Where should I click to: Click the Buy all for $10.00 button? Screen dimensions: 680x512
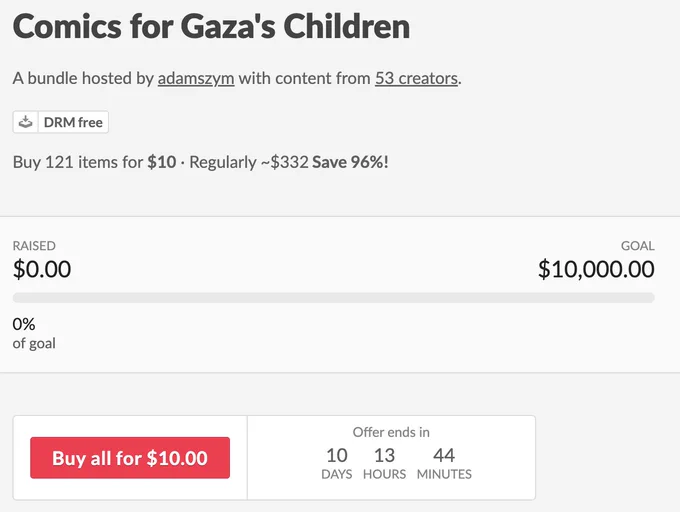click(130, 458)
